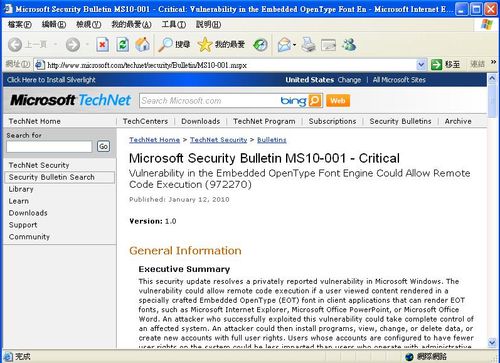Image resolution: width=500 pixels, height=363 pixels.
Task: Select TechNet Security in the sidebar
Action: (39, 165)
